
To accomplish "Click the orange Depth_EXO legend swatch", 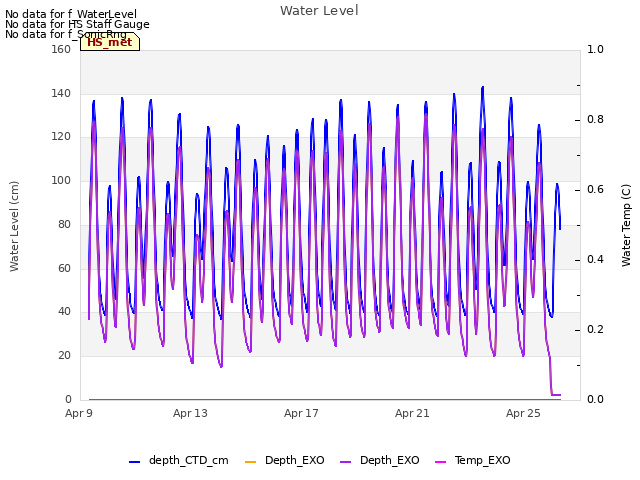I will coord(250,462).
